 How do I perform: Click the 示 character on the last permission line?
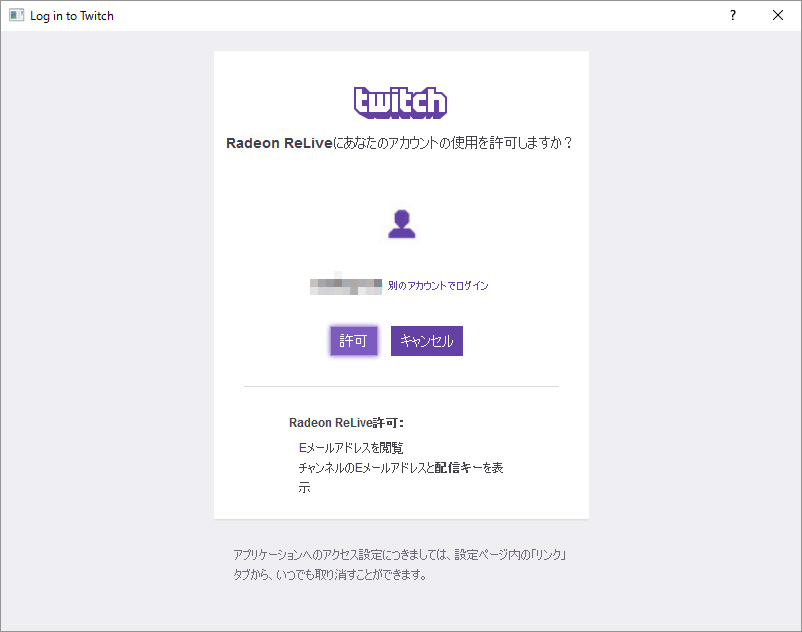point(304,488)
